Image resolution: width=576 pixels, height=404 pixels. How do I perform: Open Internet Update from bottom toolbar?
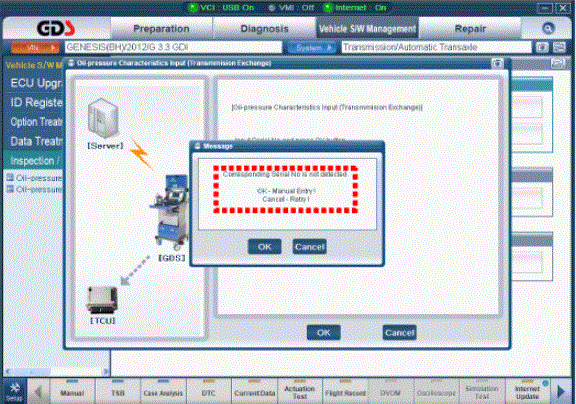point(528,392)
